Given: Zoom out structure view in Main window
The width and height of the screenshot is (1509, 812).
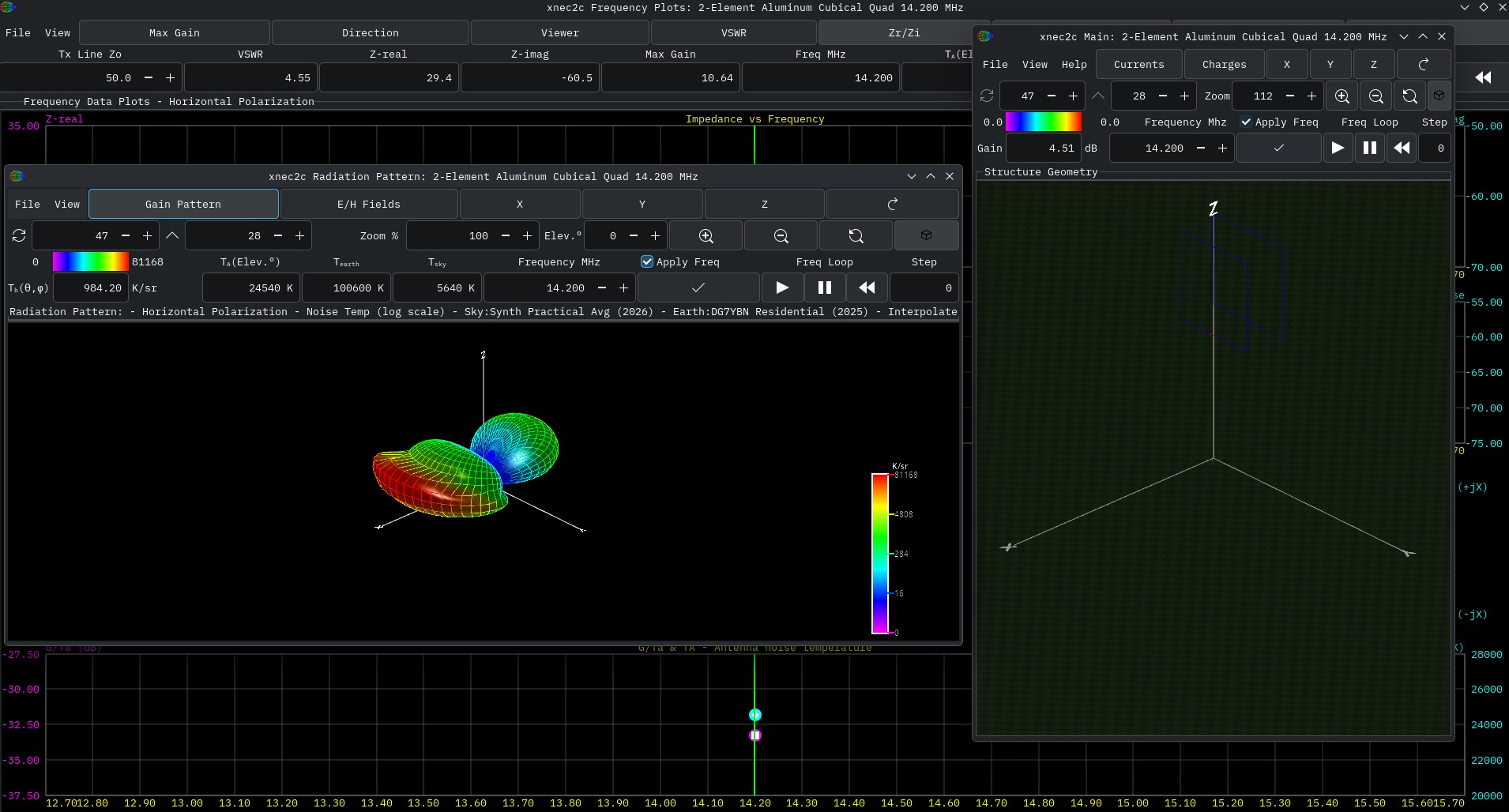Looking at the screenshot, I should point(1375,96).
